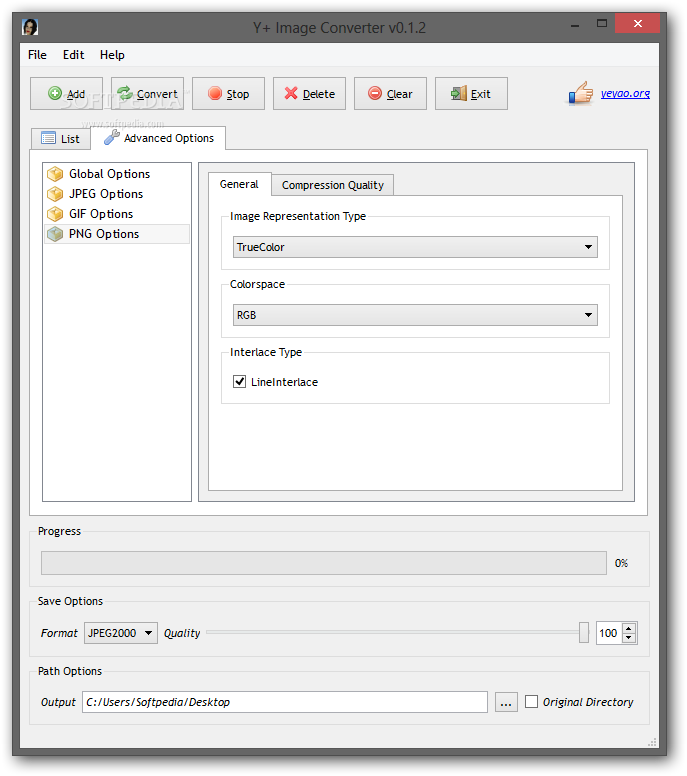687x776 pixels.
Task: Click the GIF Options box icon
Action: click(55, 214)
